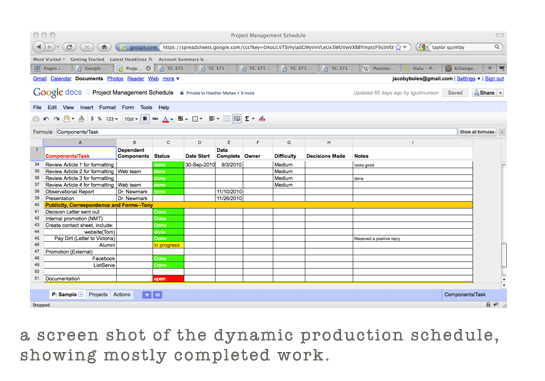Click the clipboard paste icon
This screenshot has height=381, width=545.
click(66, 119)
